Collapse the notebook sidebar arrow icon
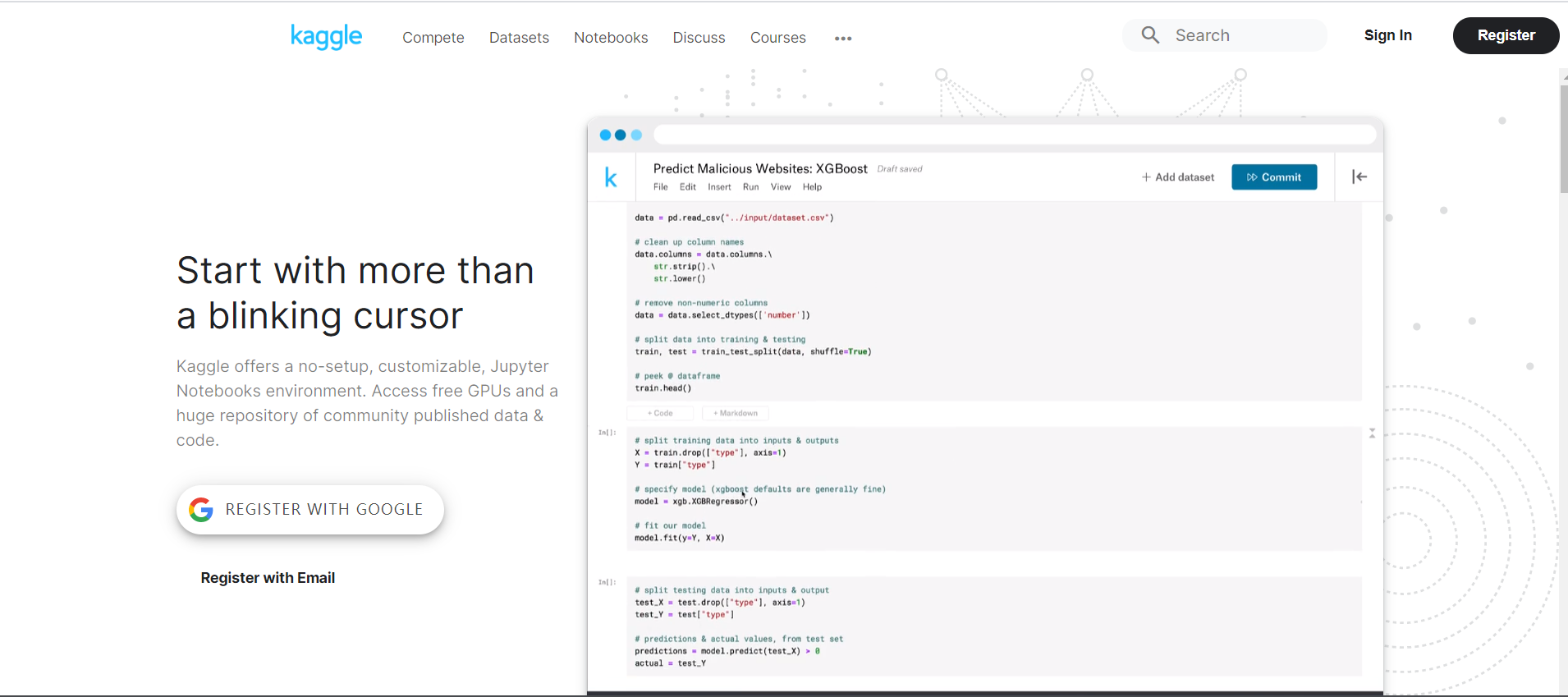Image resolution: width=1568 pixels, height=697 pixels. (1359, 177)
